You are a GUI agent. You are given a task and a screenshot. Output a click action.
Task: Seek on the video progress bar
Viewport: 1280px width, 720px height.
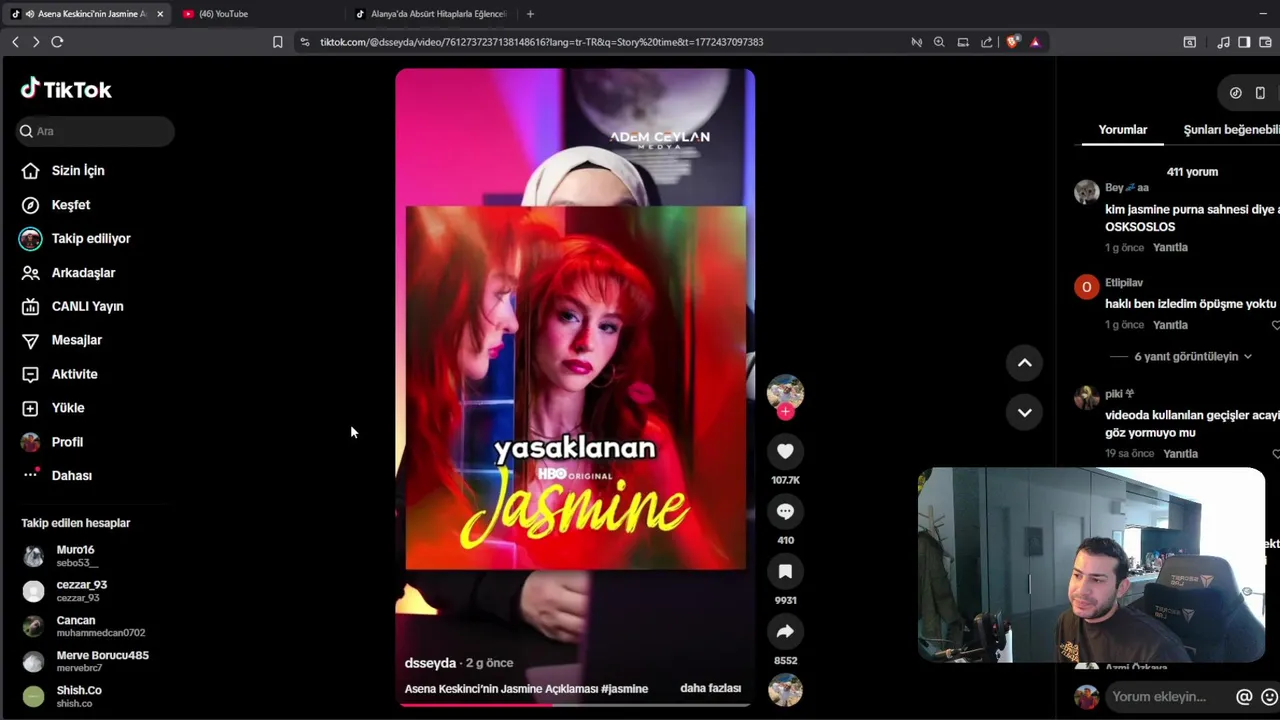tap(575, 705)
